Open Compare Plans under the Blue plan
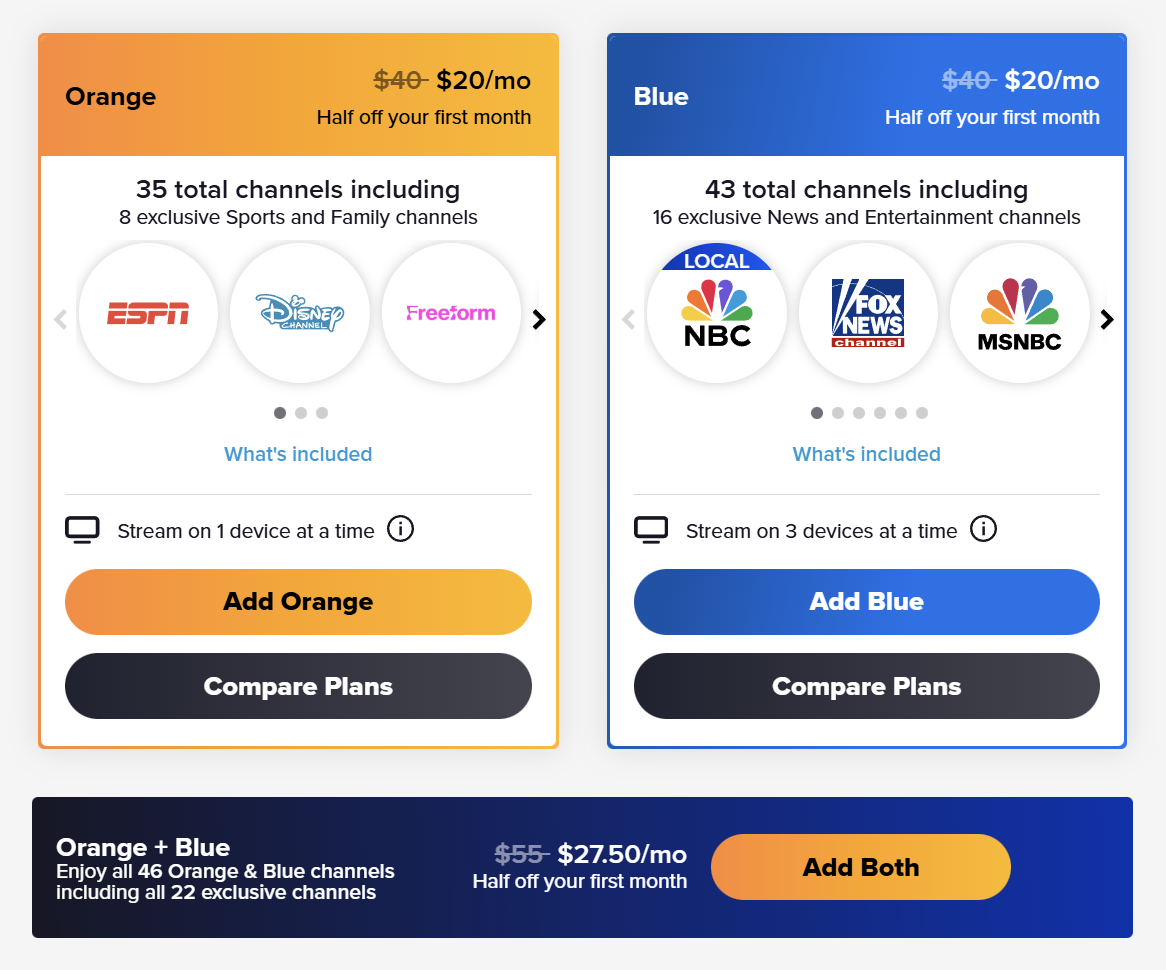Viewport: 1166px width, 970px height. click(866, 686)
